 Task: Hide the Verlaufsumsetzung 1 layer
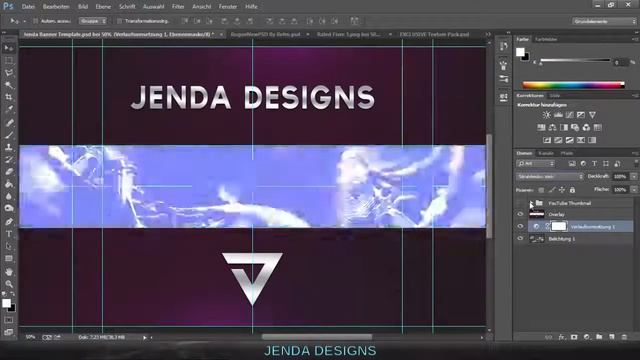point(520,227)
